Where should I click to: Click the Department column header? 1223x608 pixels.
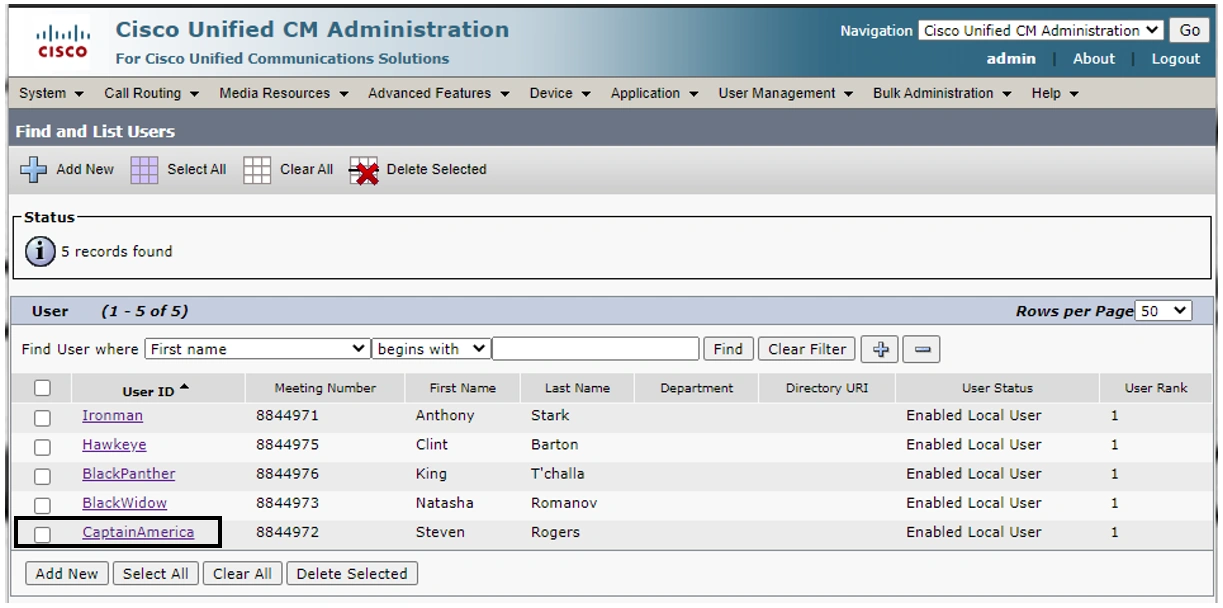pyautogui.click(x=696, y=388)
